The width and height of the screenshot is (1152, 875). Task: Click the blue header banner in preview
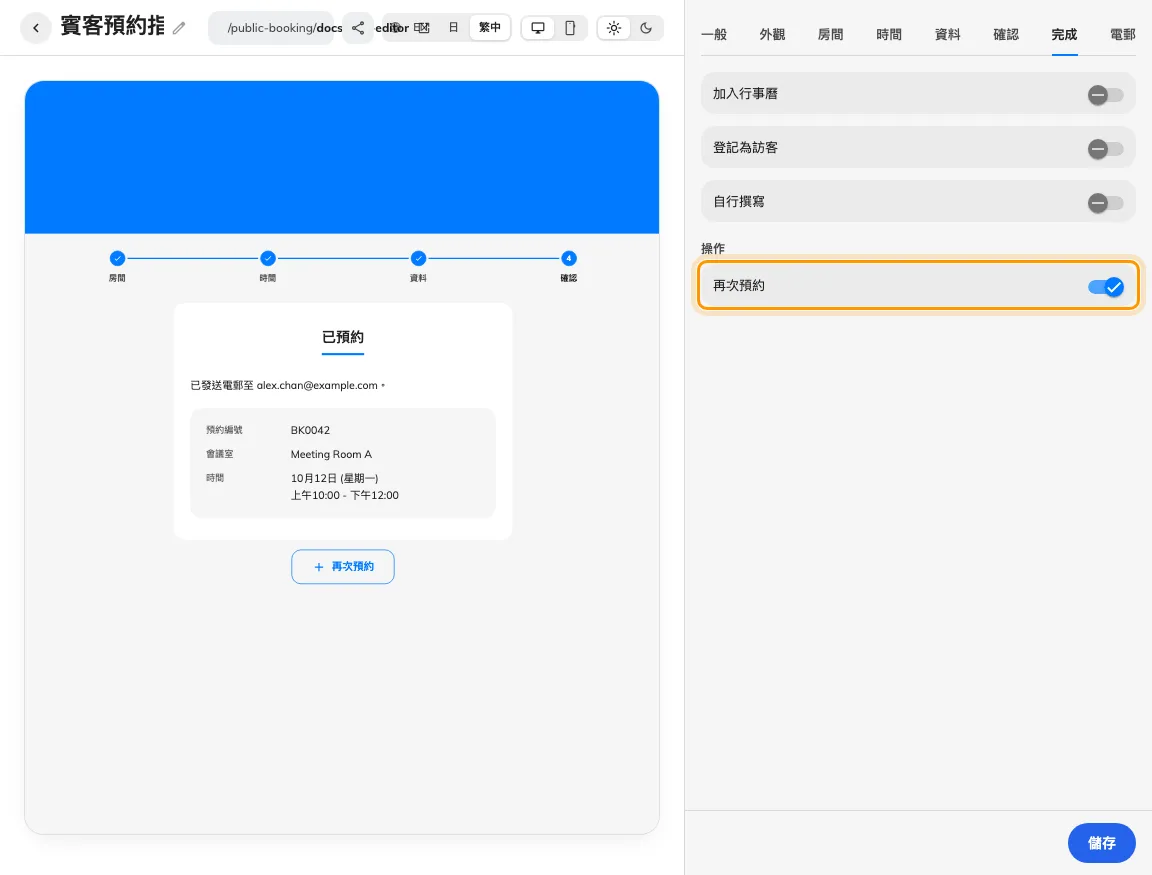(342, 157)
